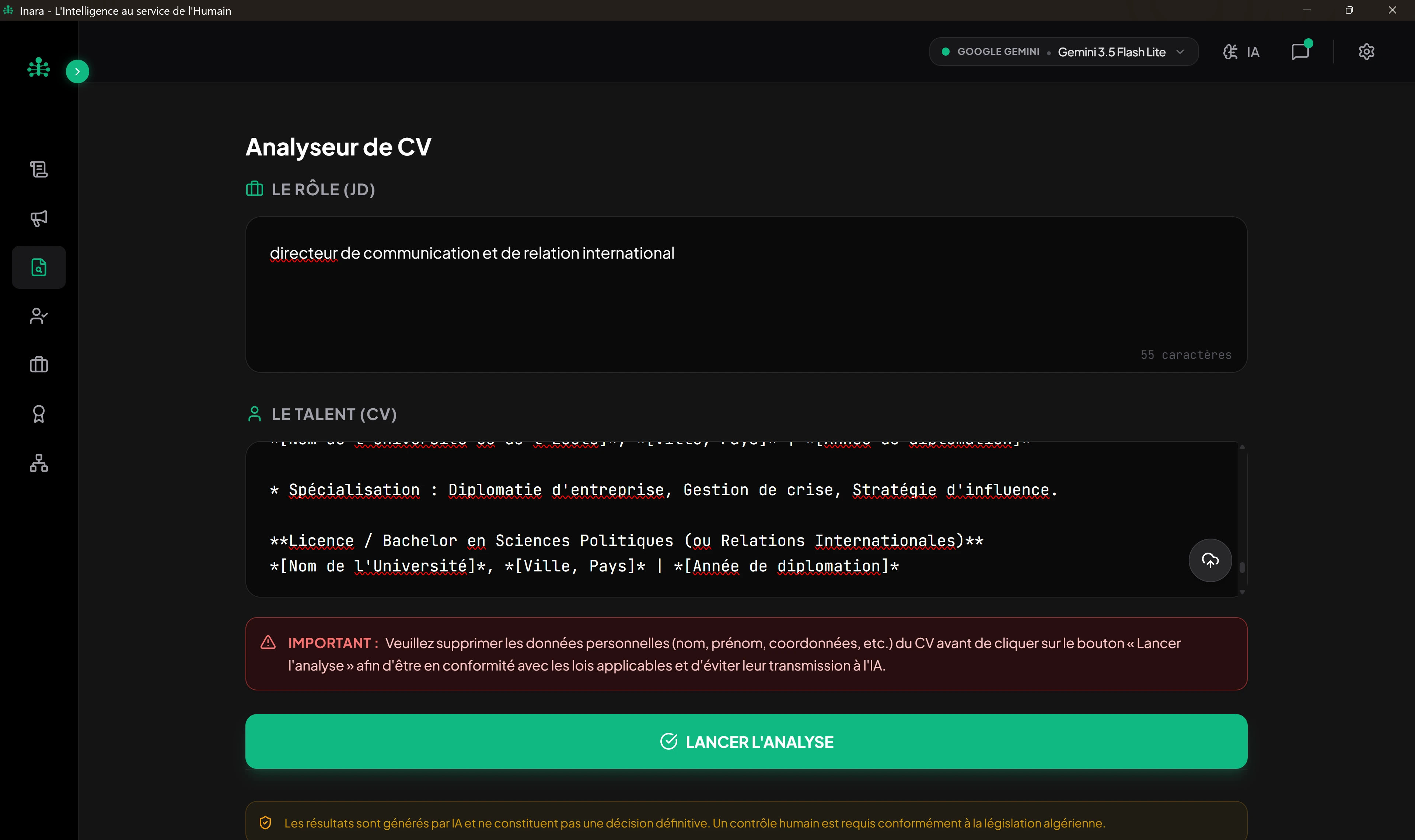Viewport: 1415px width, 840px height.
Task: Open the chat messages icon
Action: 1301,51
